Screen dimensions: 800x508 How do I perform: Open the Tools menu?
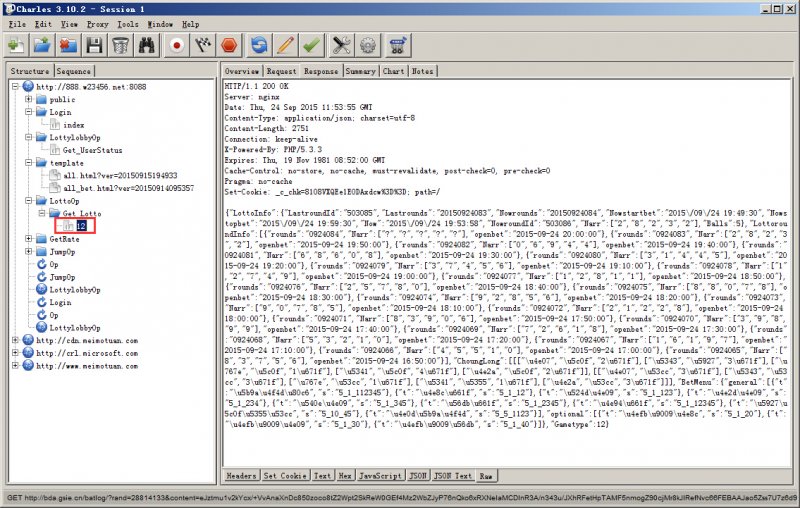tap(128, 24)
